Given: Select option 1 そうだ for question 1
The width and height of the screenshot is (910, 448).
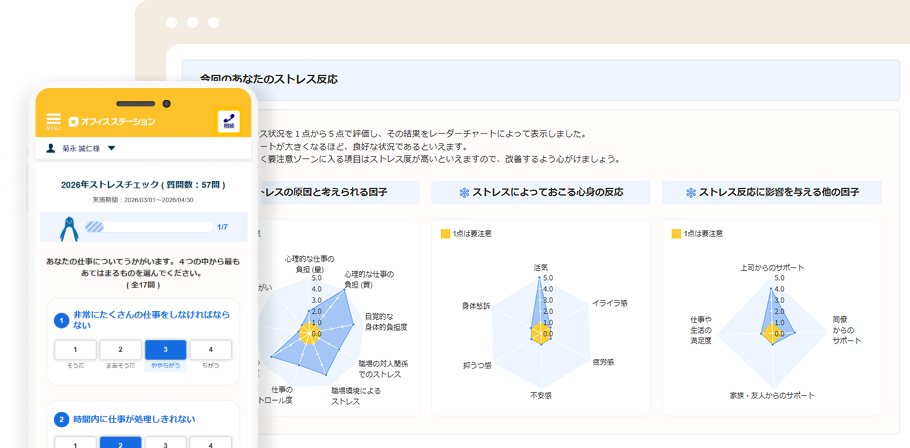Looking at the screenshot, I should pyautogui.click(x=75, y=350).
